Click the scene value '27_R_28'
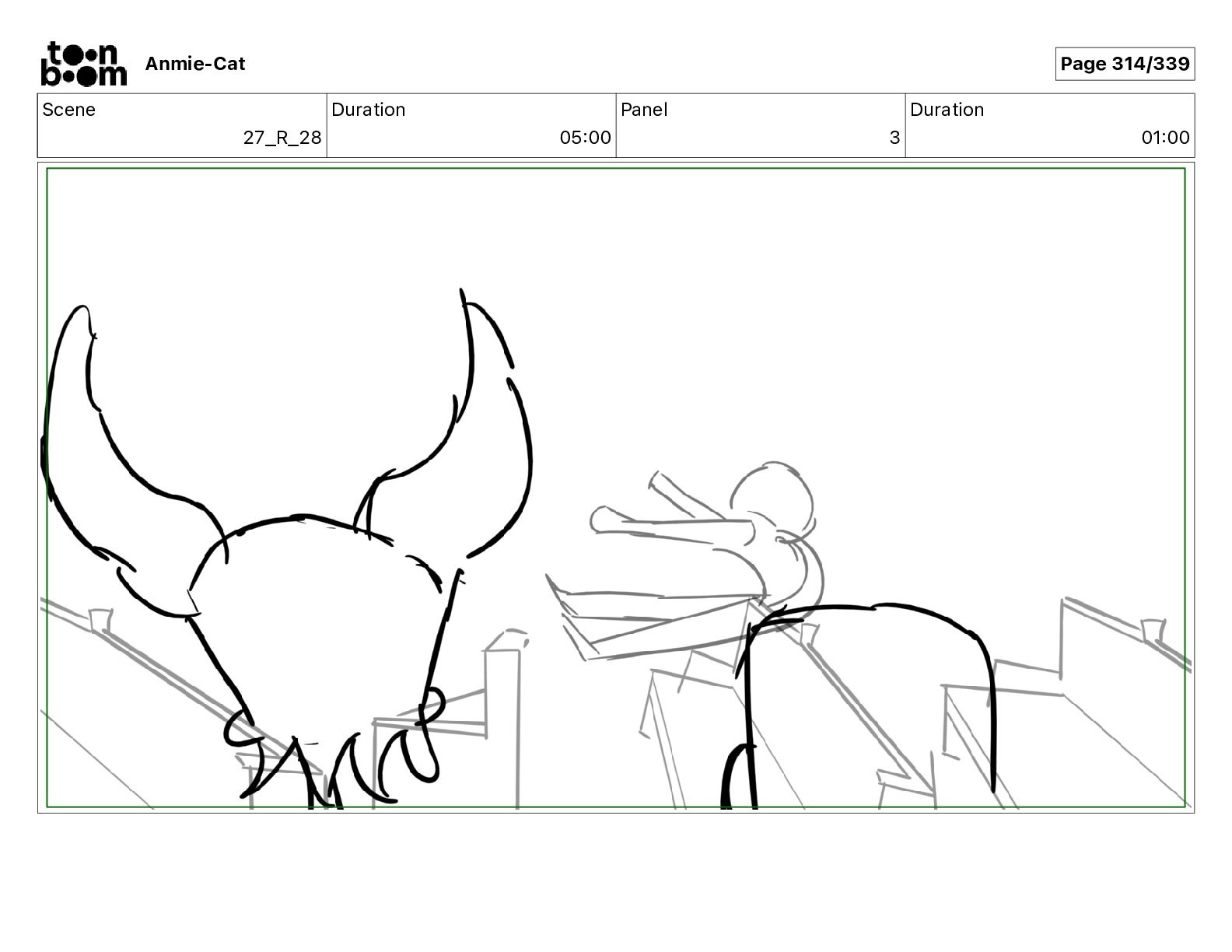This screenshot has width=1232, height=952. [x=282, y=138]
